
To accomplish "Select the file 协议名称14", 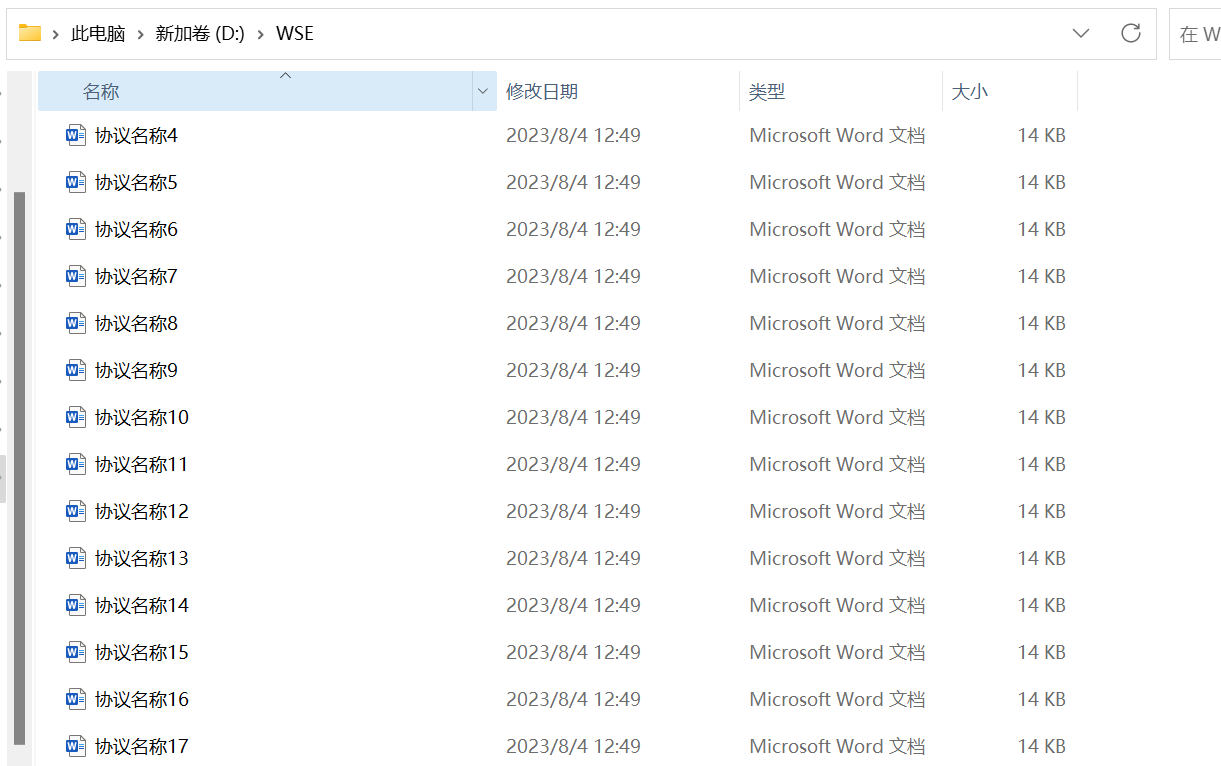I will tap(142, 605).
